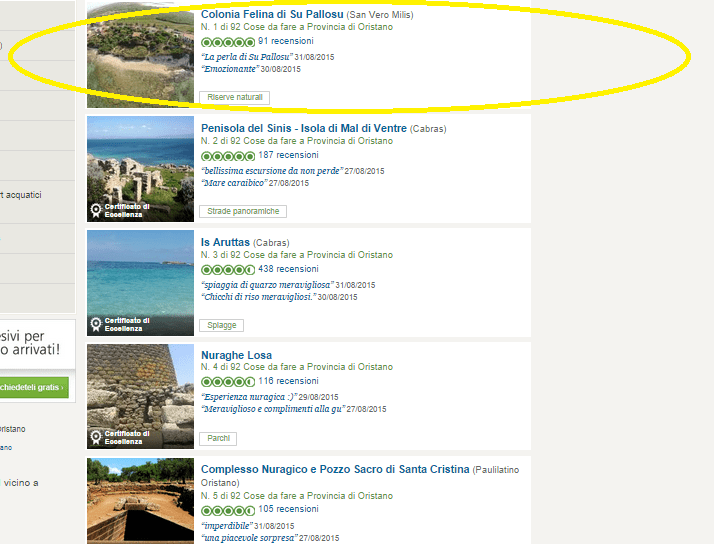Click the rating bubbles beside 438 recensioni

pyautogui.click(x=228, y=270)
